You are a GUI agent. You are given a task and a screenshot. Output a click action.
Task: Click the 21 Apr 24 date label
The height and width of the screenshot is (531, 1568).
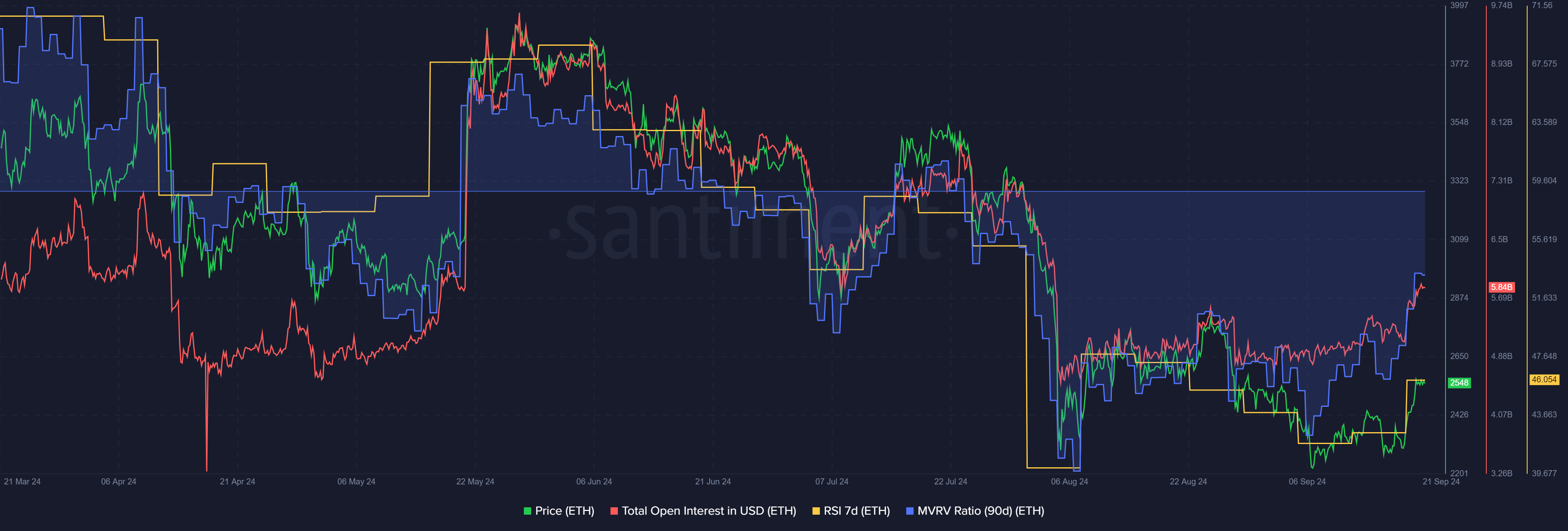(x=237, y=482)
